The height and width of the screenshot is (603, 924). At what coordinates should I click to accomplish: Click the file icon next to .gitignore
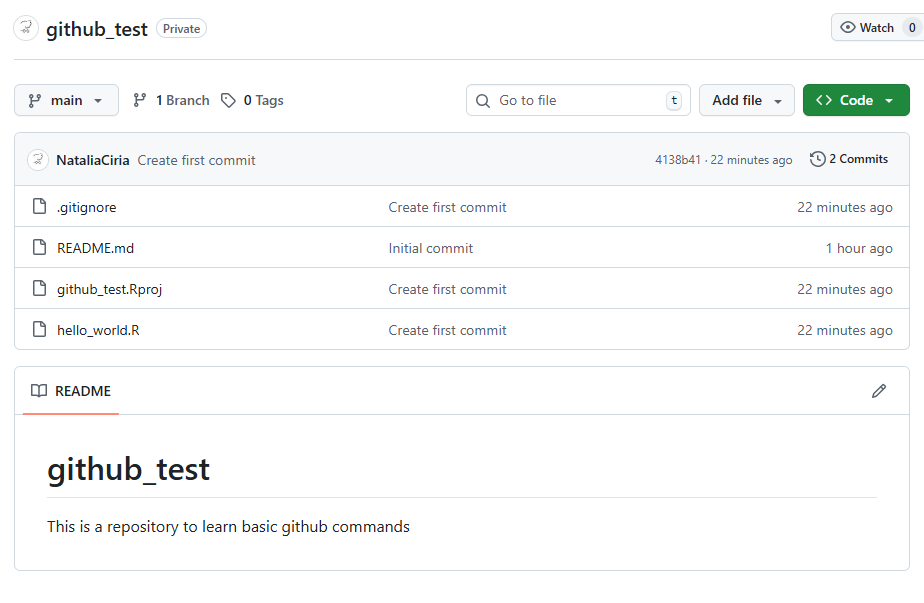tap(40, 207)
